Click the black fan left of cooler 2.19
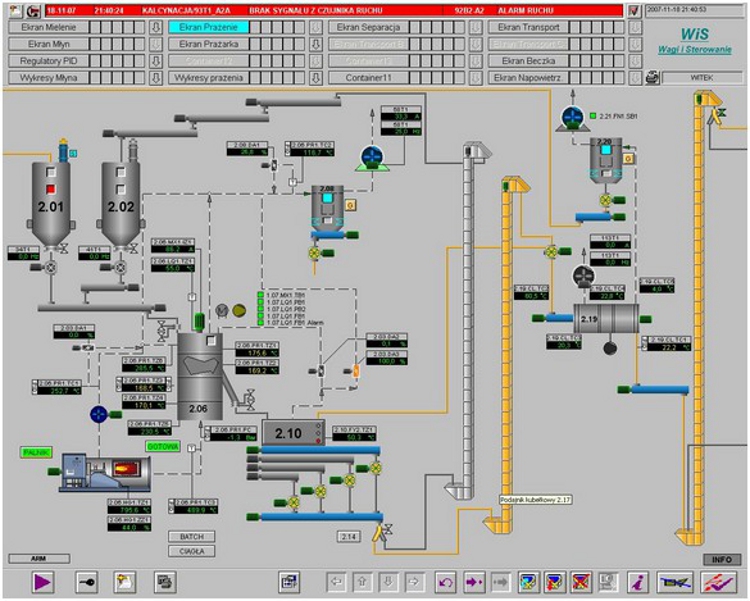 pyautogui.click(x=584, y=277)
